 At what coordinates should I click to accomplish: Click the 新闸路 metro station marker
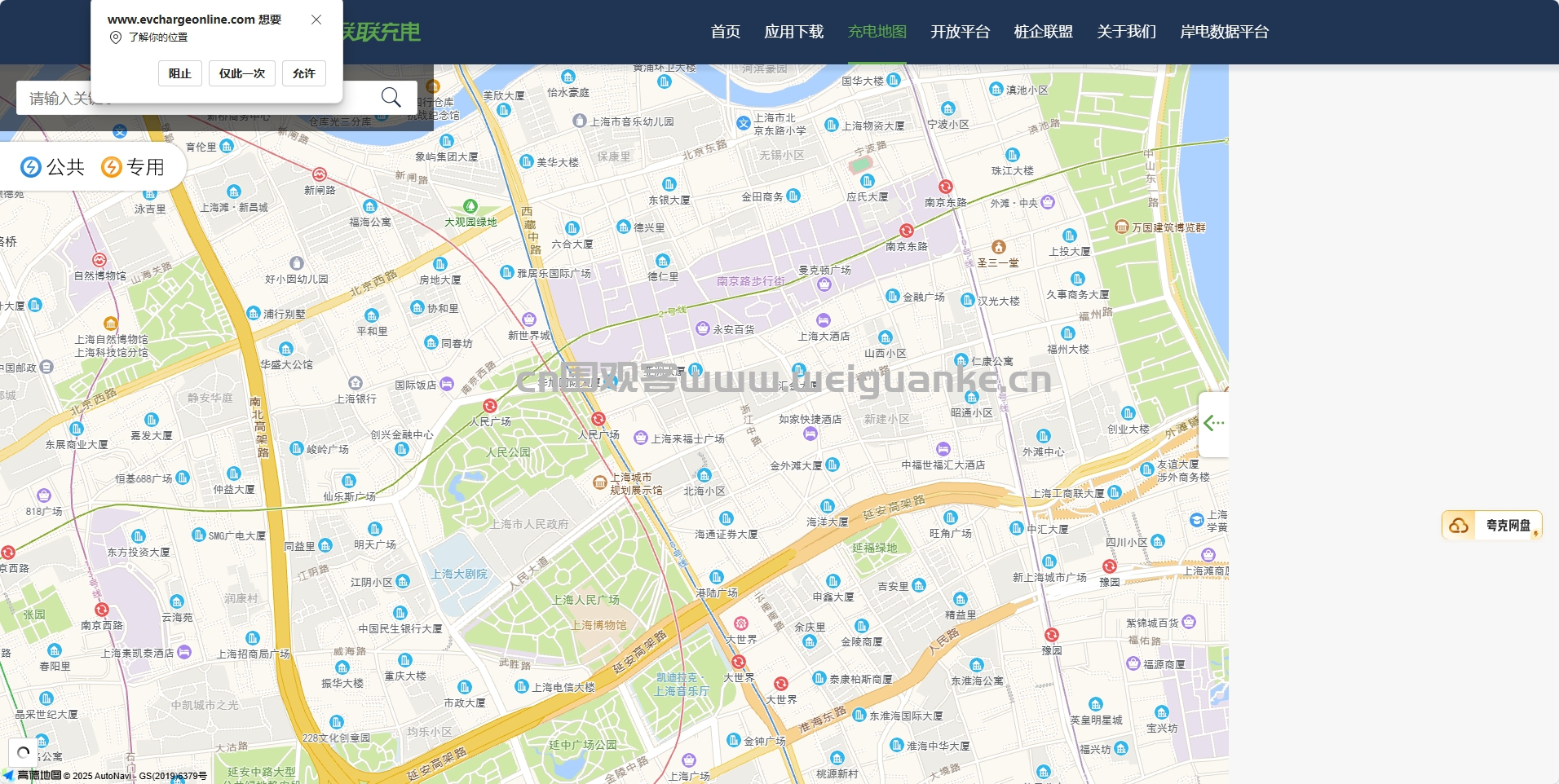[x=320, y=174]
